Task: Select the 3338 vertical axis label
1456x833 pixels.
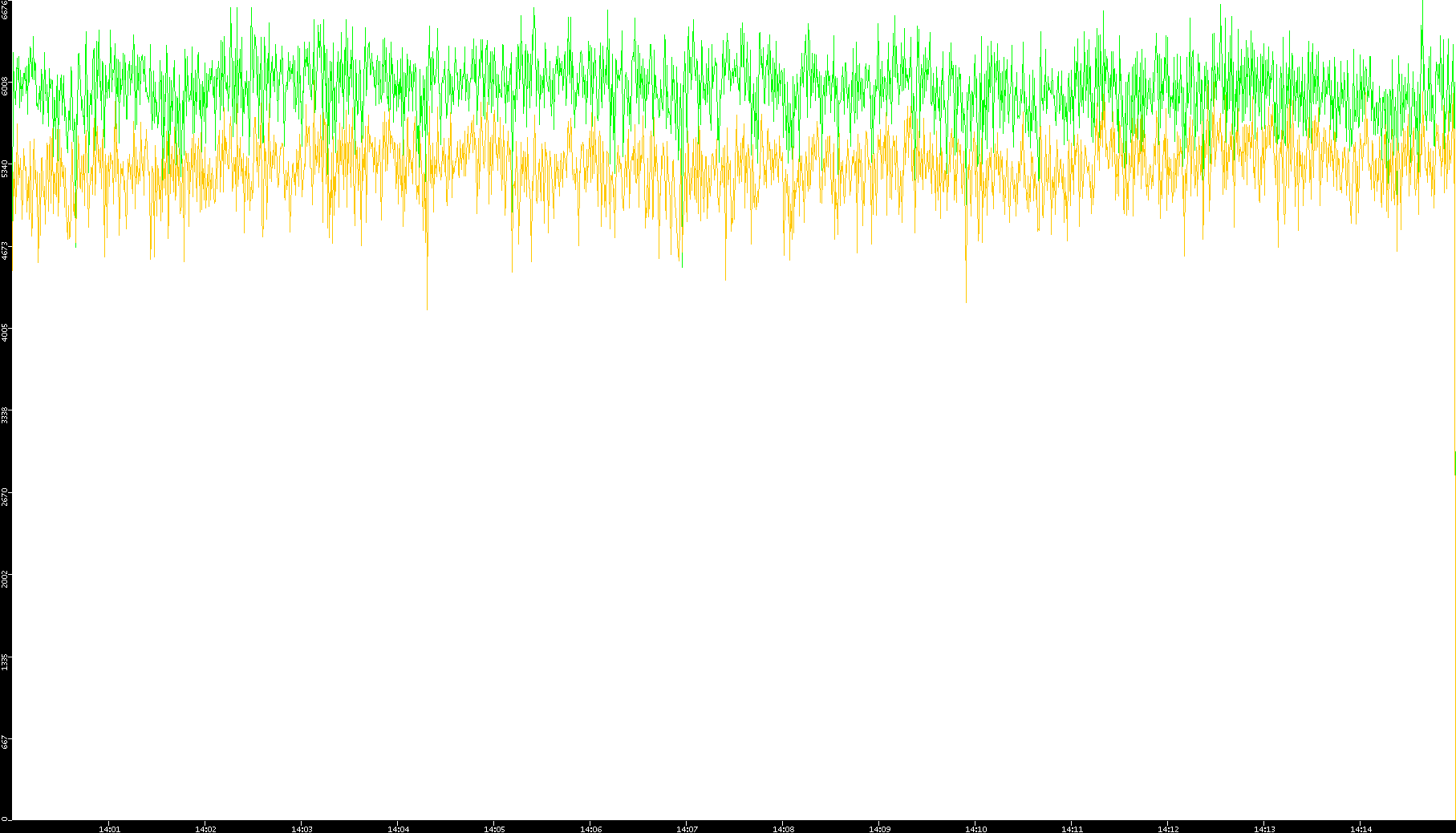Action: (x=6, y=414)
